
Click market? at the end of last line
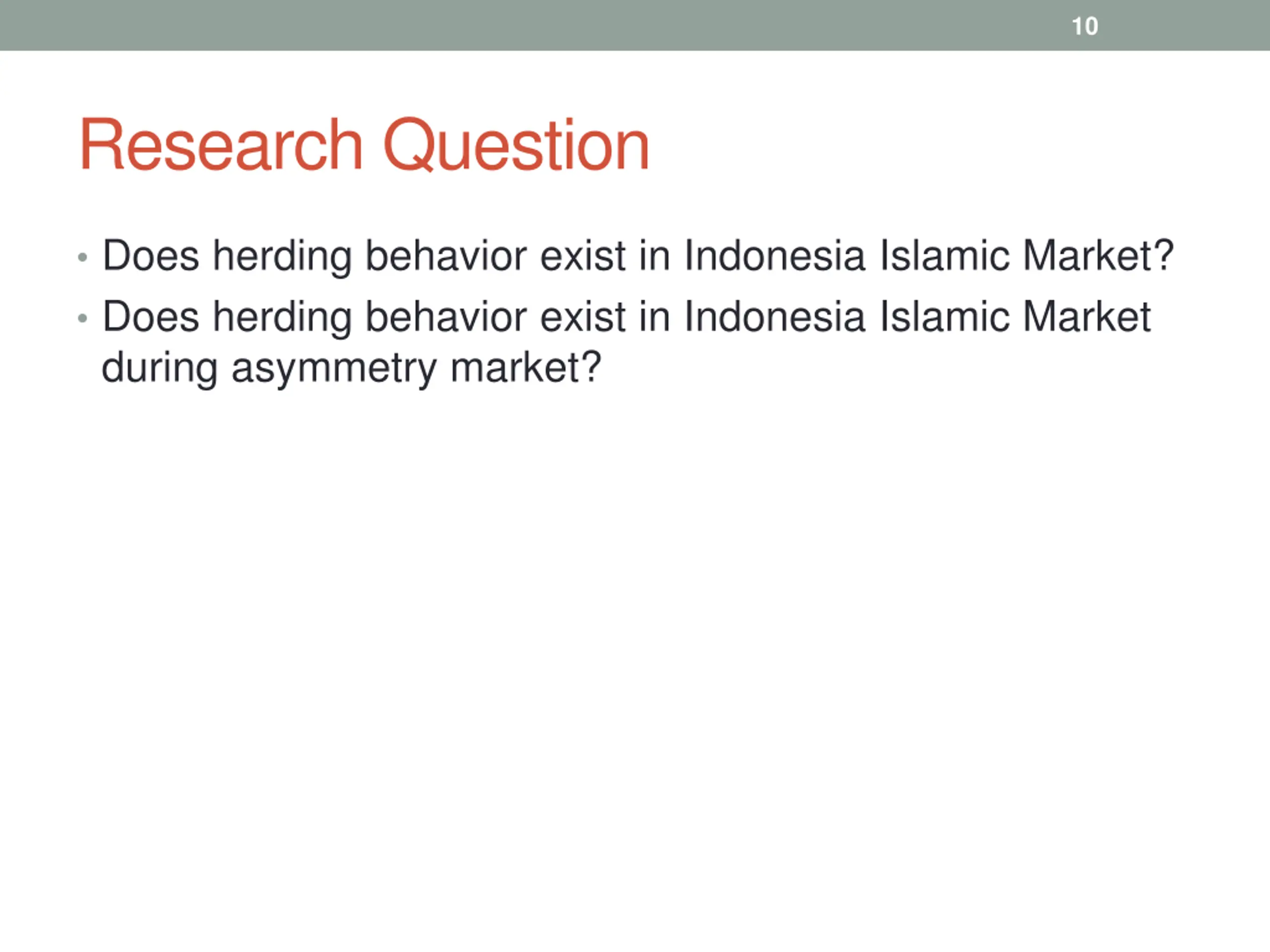525,368
